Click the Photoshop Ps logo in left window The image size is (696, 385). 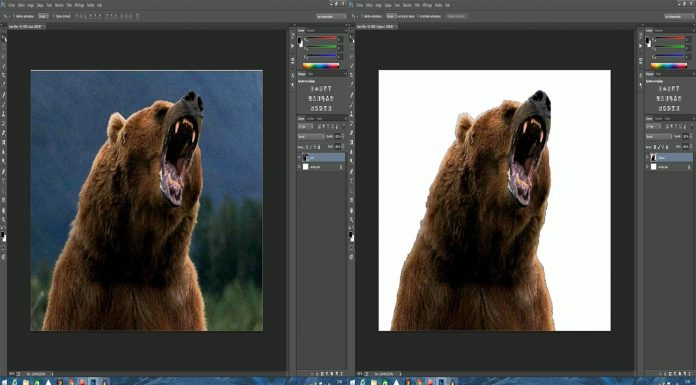tap(3, 4)
